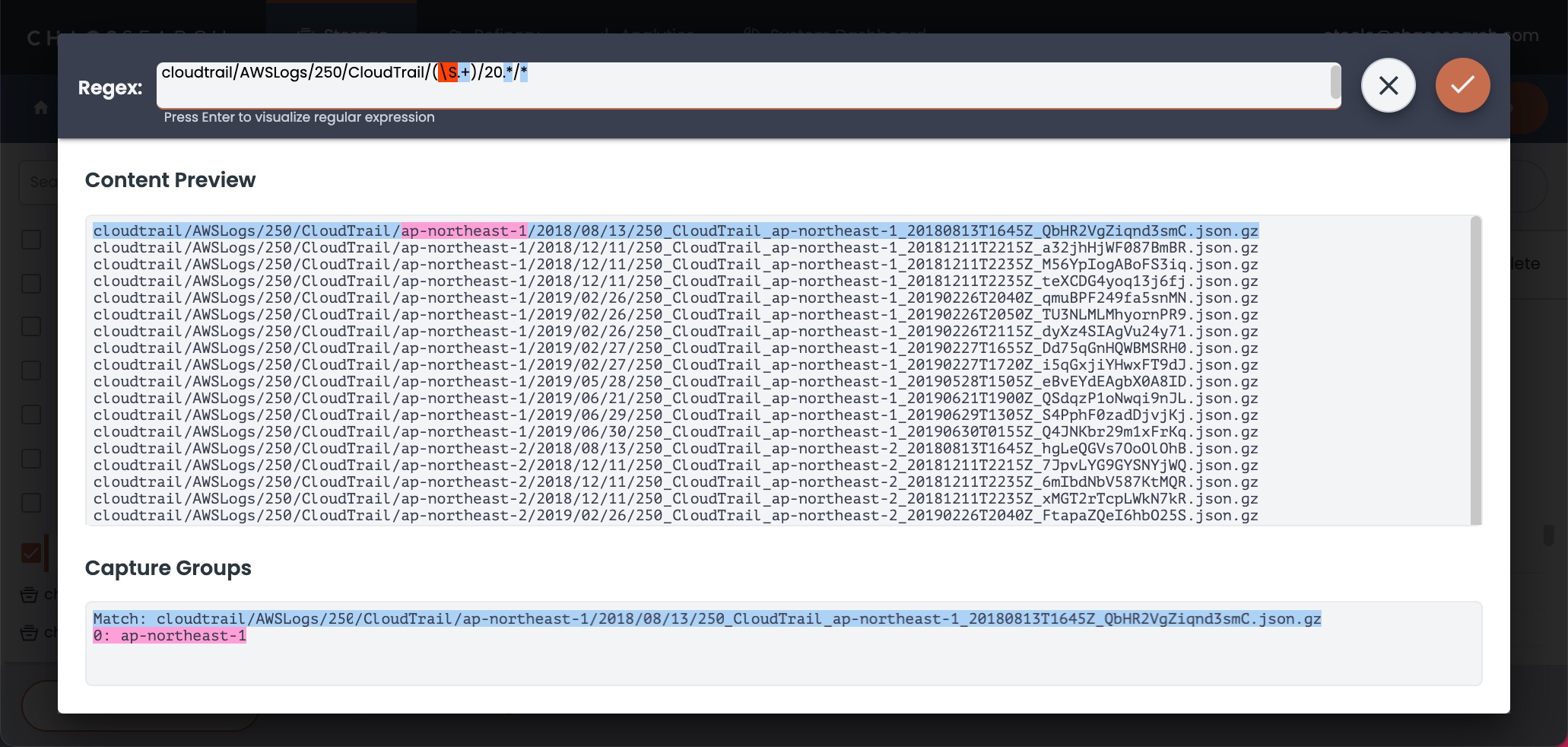1568x747 pixels.
Task: Select the preview line ending M56YpIogABoFS3iq.json.gz
Action: (676, 264)
